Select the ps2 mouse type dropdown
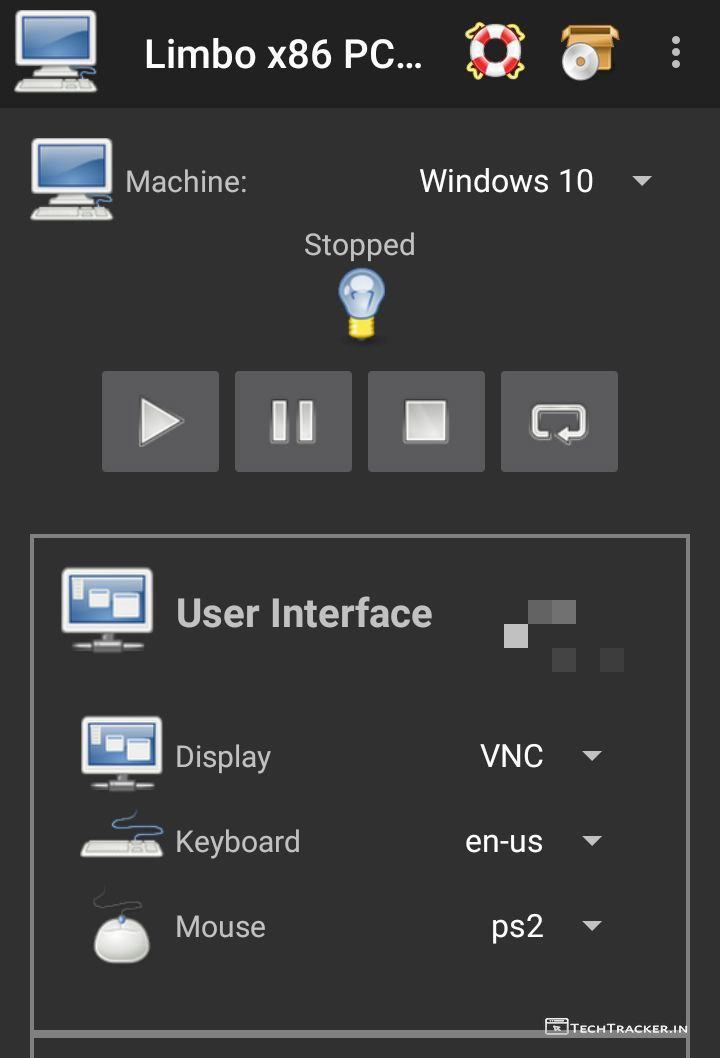Image resolution: width=720 pixels, height=1058 pixels. tap(545, 926)
